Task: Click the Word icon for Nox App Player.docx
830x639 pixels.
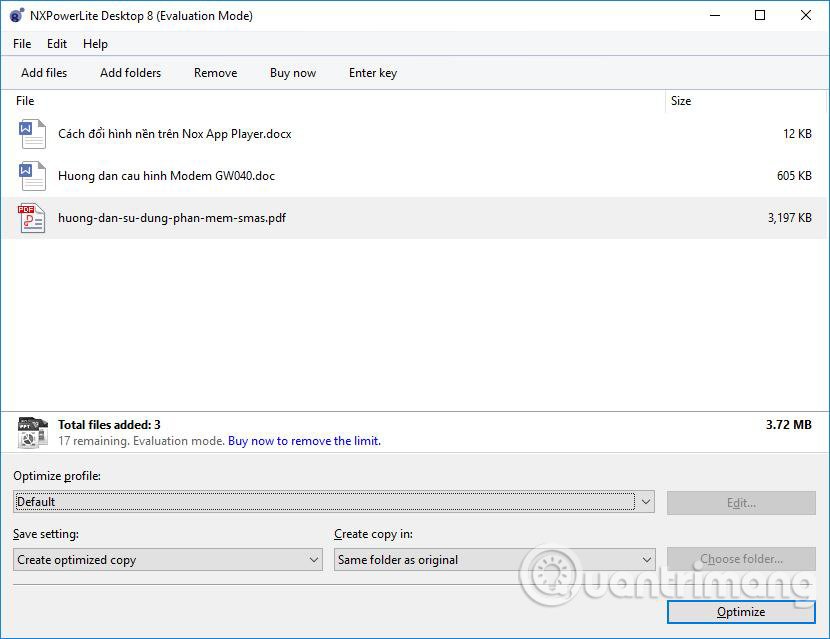Action: tap(32, 133)
